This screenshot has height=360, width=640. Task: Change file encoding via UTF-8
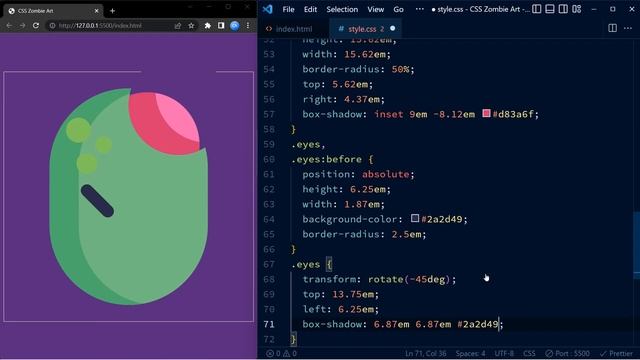(504, 353)
